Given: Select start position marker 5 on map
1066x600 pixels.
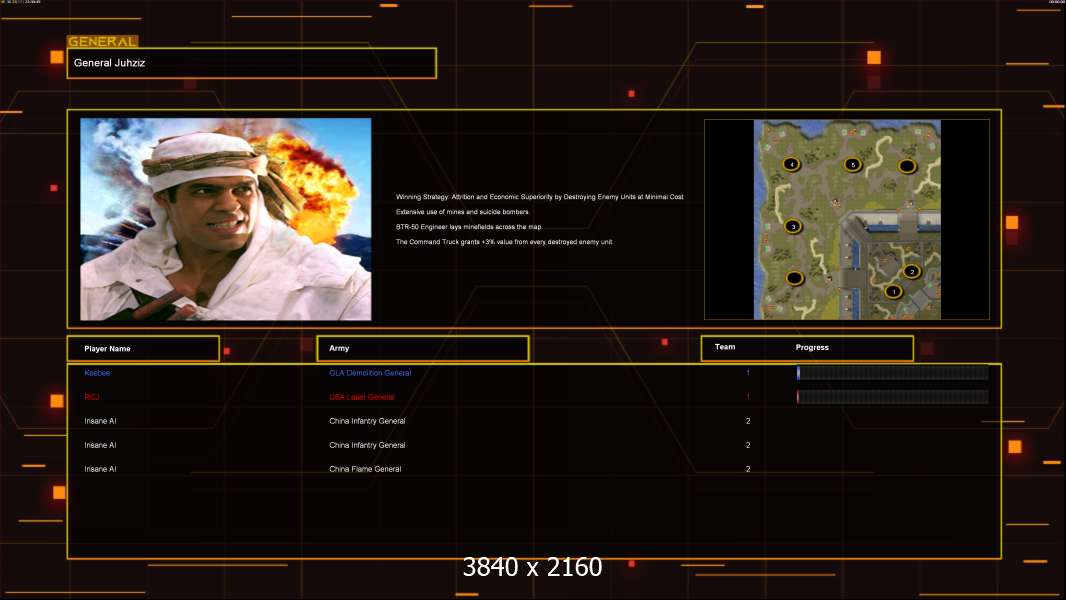Looking at the screenshot, I should click(853, 164).
